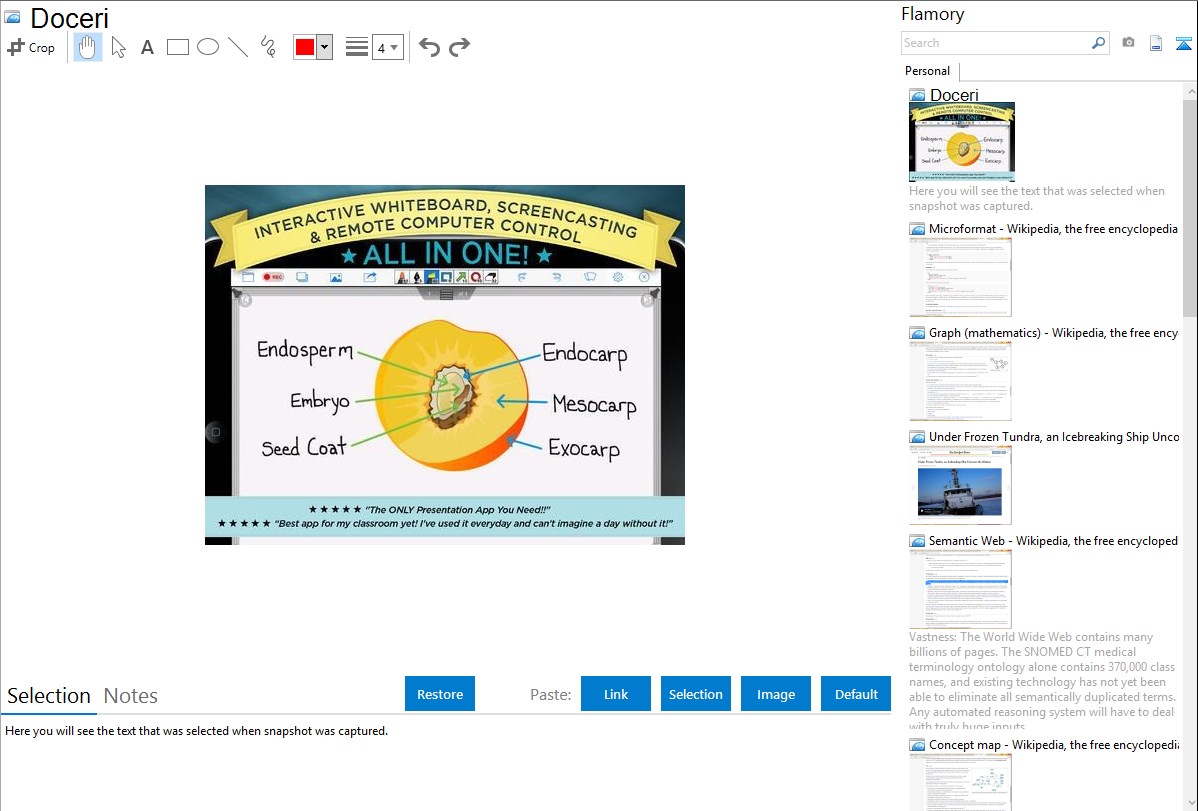Paste as Image

click(x=775, y=694)
